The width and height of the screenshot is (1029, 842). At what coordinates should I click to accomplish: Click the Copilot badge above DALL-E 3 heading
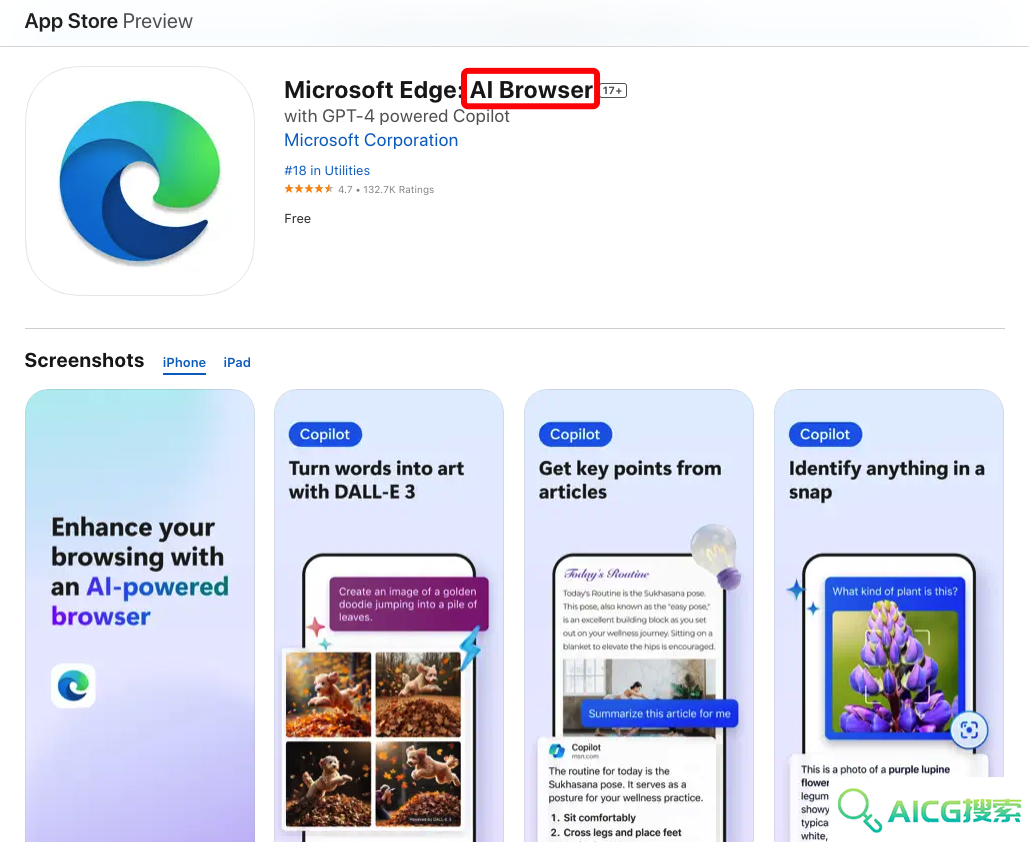click(x=325, y=434)
